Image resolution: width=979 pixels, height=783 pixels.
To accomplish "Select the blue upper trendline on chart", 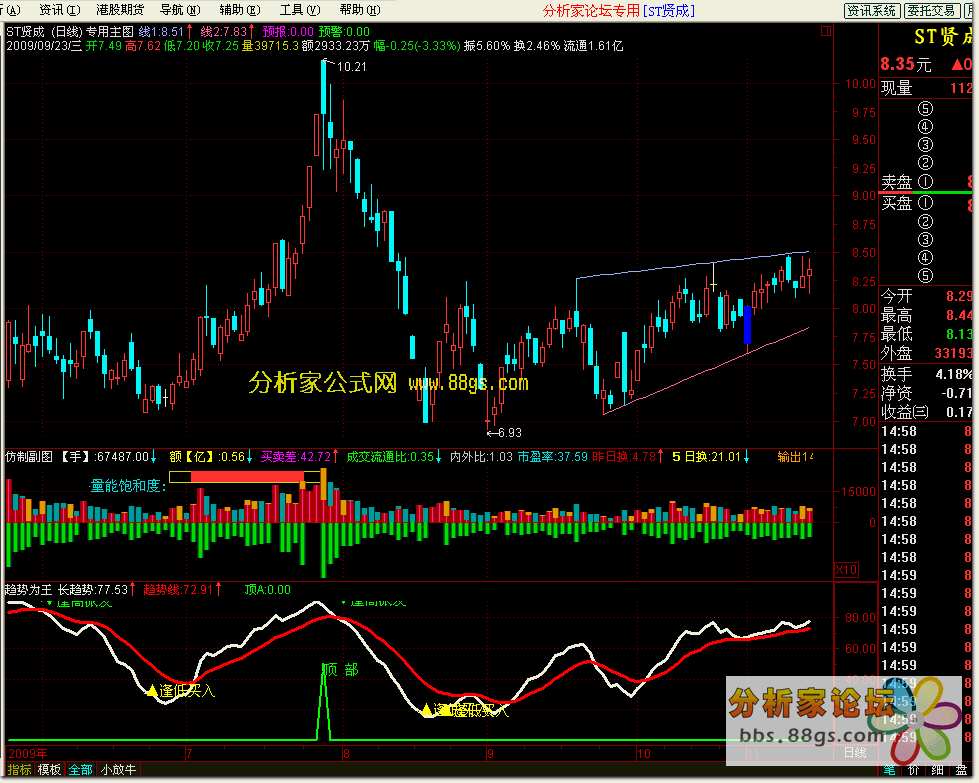I will [x=693, y=265].
